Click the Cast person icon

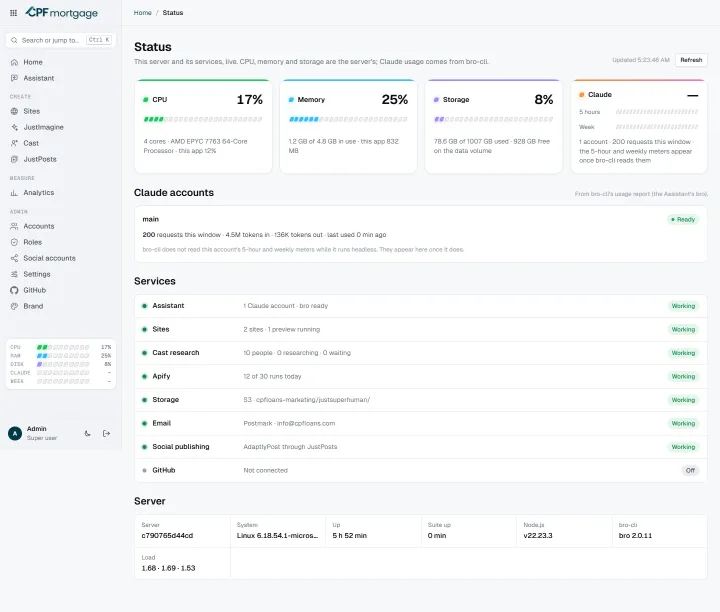click(x=14, y=143)
